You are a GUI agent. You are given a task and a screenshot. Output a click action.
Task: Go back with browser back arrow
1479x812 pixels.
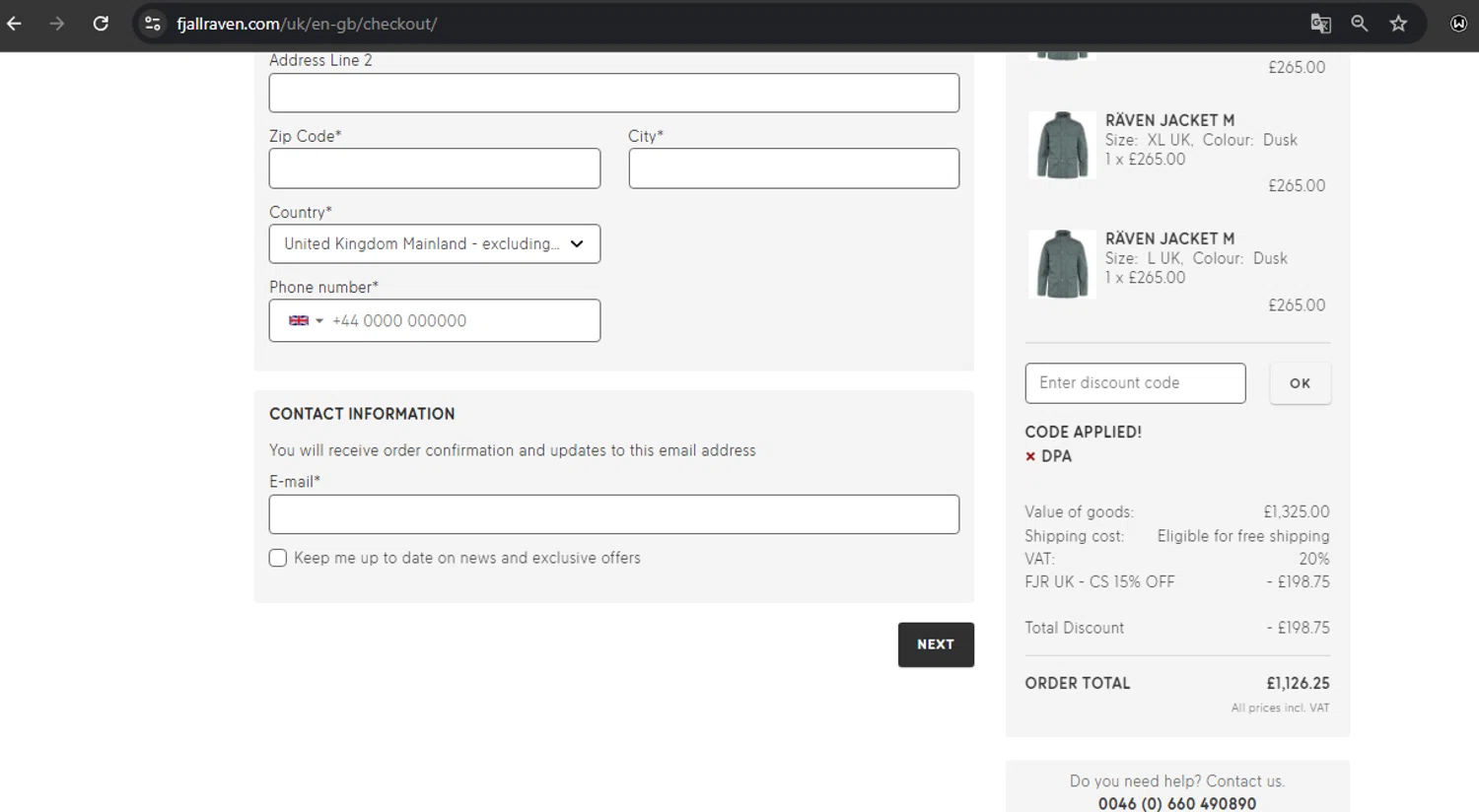[x=15, y=24]
